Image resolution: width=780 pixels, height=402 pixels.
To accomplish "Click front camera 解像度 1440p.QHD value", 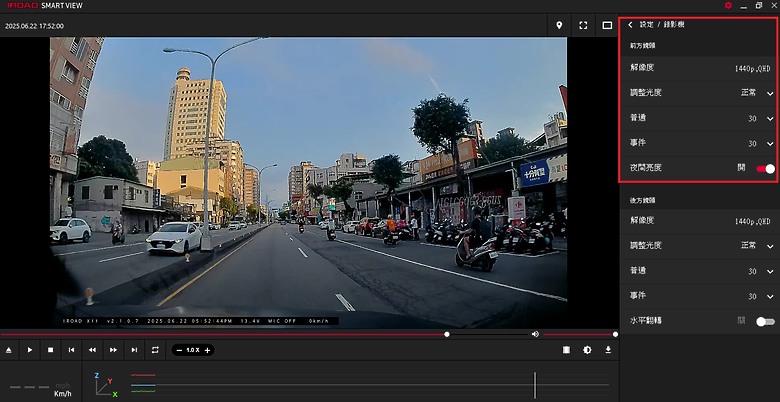I will (752, 69).
